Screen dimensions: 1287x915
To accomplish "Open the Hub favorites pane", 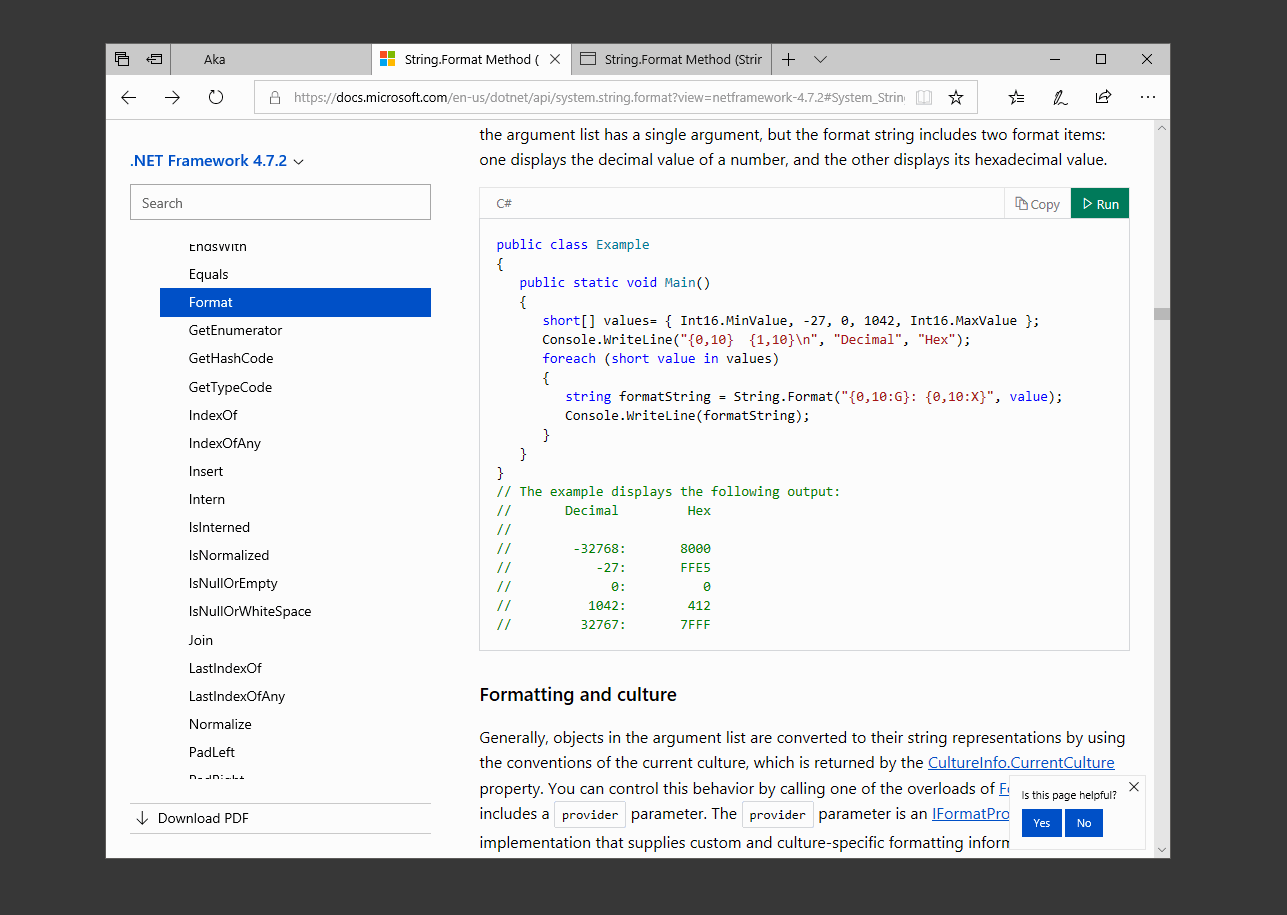I will click(x=1016, y=97).
